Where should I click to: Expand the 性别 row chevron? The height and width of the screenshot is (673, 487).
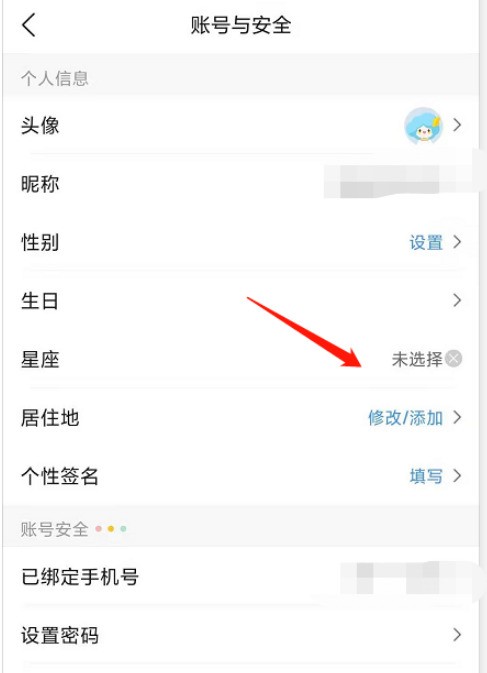pyautogui.click(x=457, y=242)
